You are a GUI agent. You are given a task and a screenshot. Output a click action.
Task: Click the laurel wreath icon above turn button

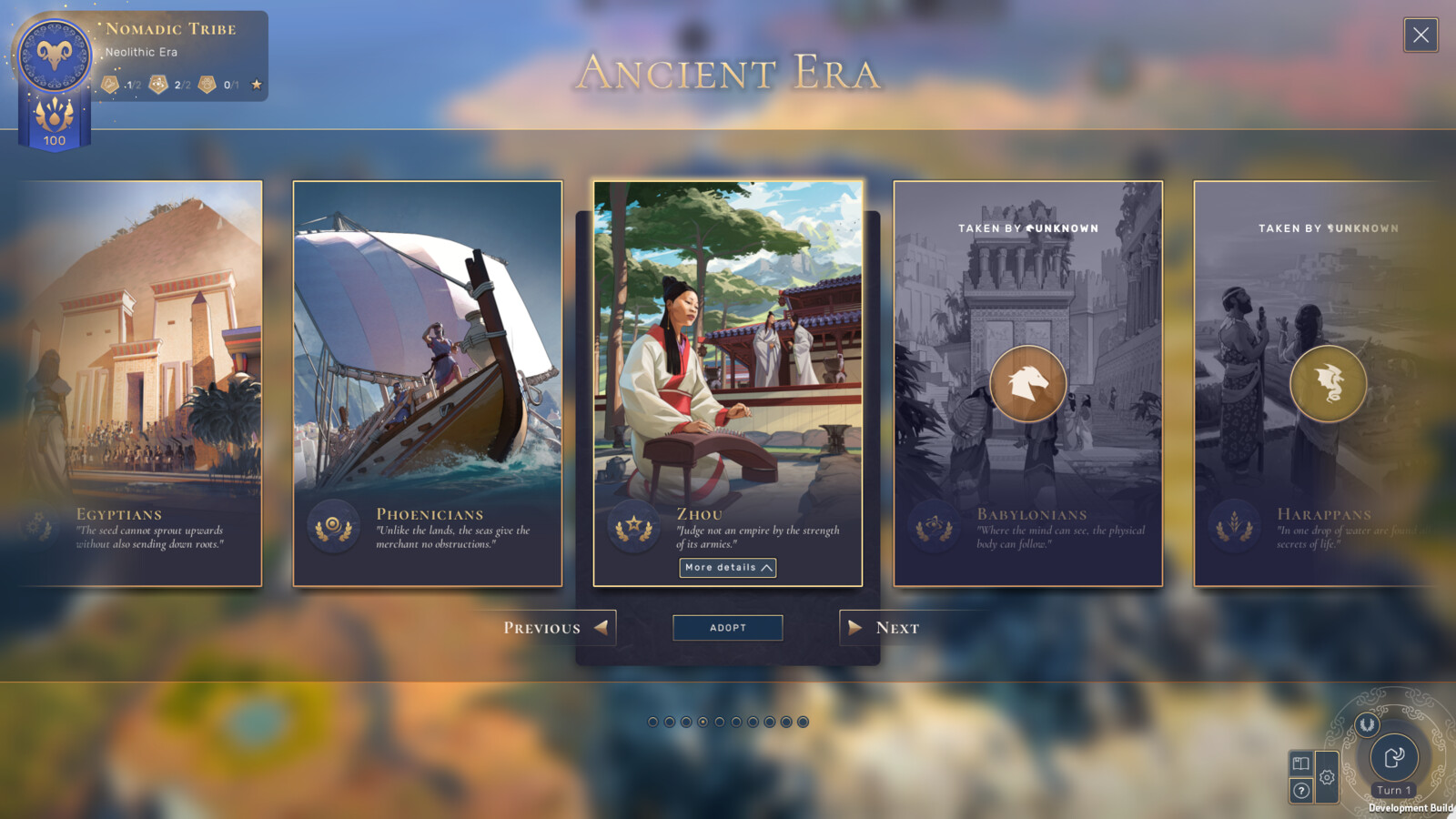coord(1366,724)
